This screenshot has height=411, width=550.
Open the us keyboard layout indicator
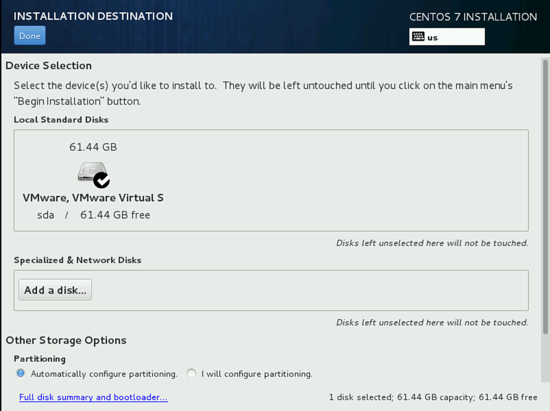point(447,37)
